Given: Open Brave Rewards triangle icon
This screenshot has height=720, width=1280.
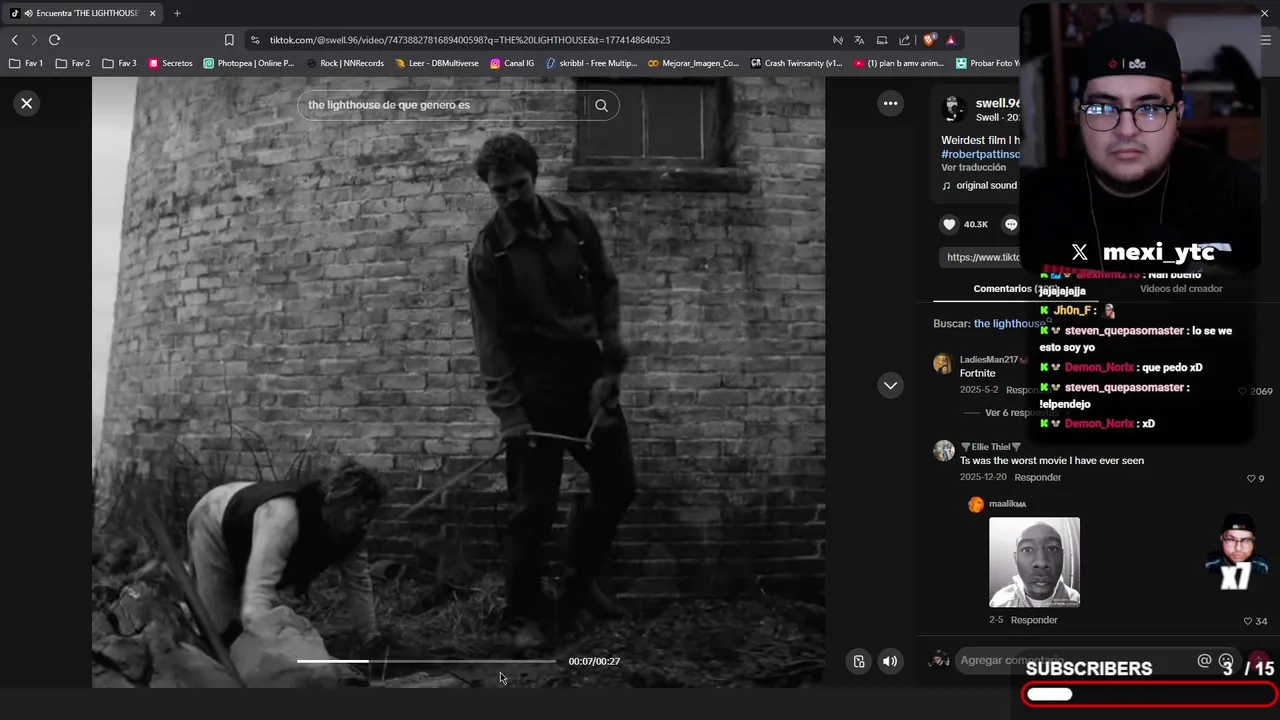Looking at the screenshot, I should [x=950, y=40].
